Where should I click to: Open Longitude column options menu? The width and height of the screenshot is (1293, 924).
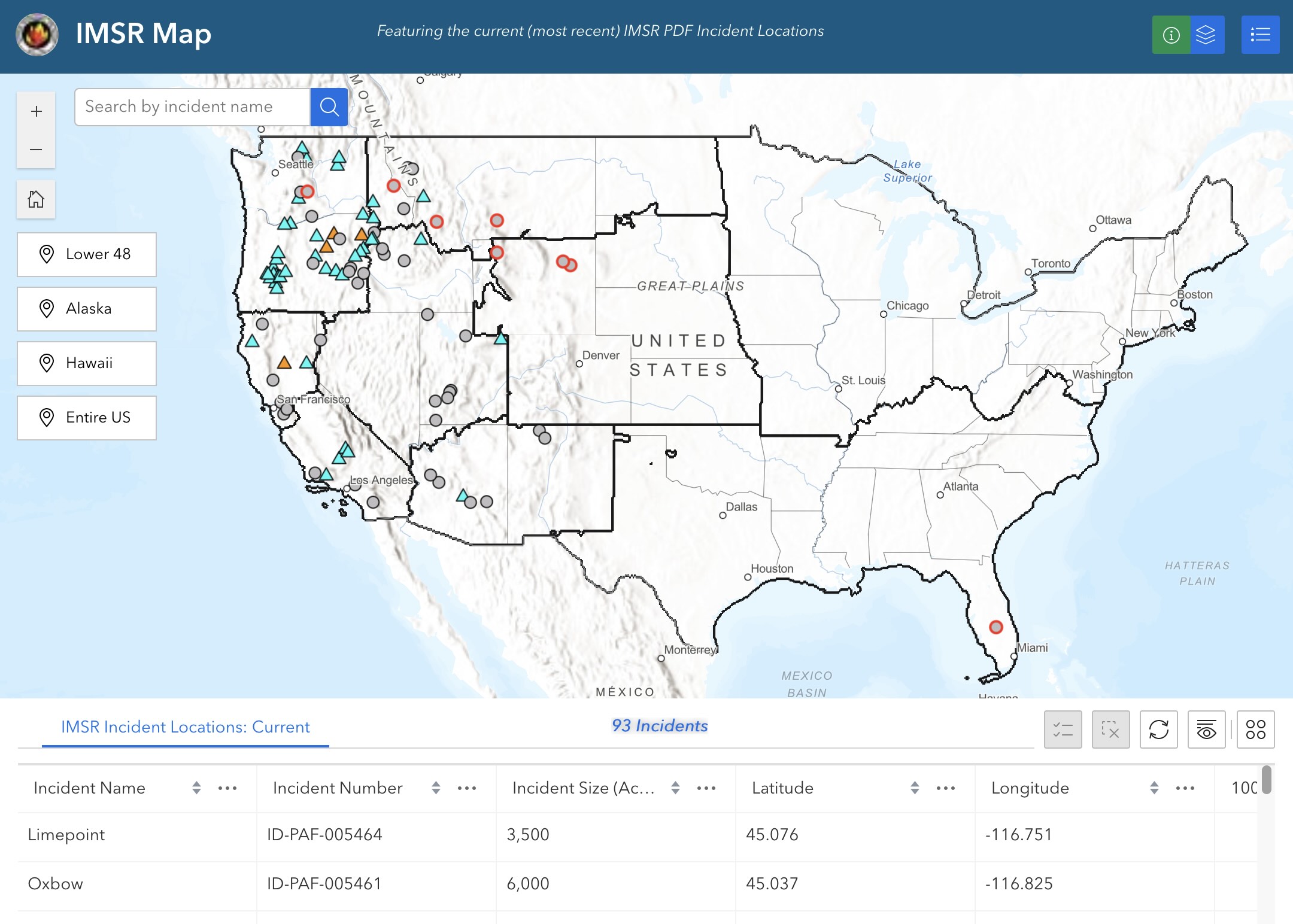(1185, 788)
